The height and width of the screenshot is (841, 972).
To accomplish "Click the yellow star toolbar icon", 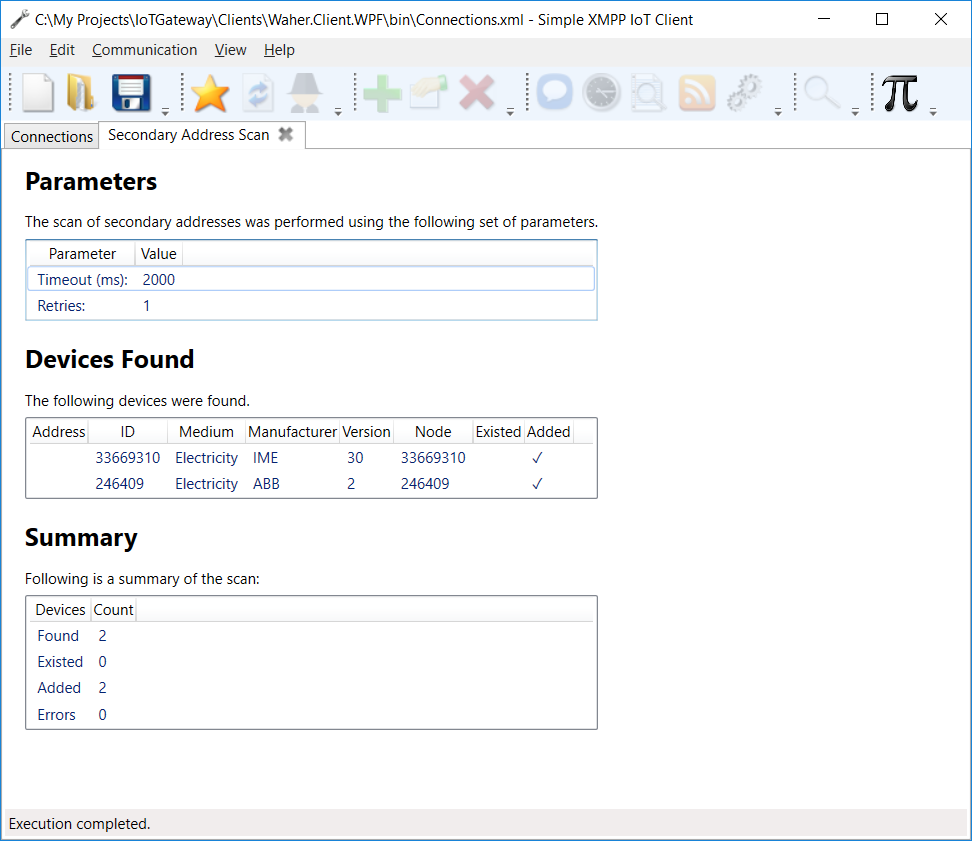I will [x=210, y=93].
